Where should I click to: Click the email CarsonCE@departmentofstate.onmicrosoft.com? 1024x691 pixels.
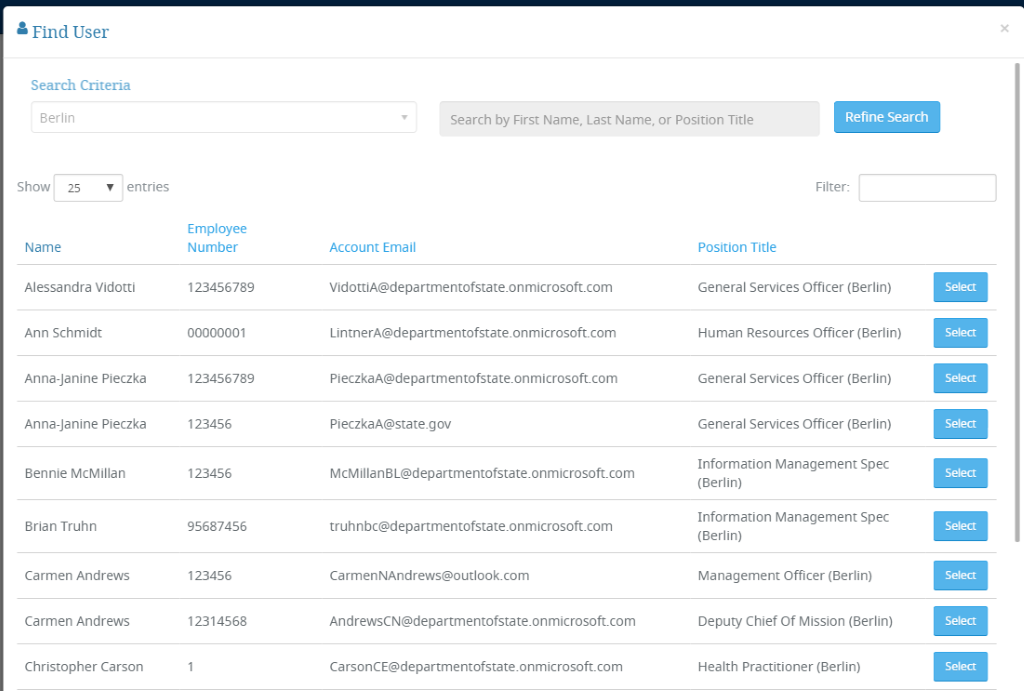pos(476,667)
